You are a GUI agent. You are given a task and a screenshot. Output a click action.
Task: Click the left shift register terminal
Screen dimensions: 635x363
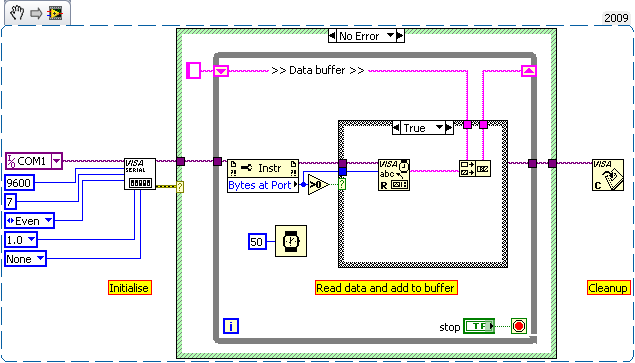[x=221, y=72]
